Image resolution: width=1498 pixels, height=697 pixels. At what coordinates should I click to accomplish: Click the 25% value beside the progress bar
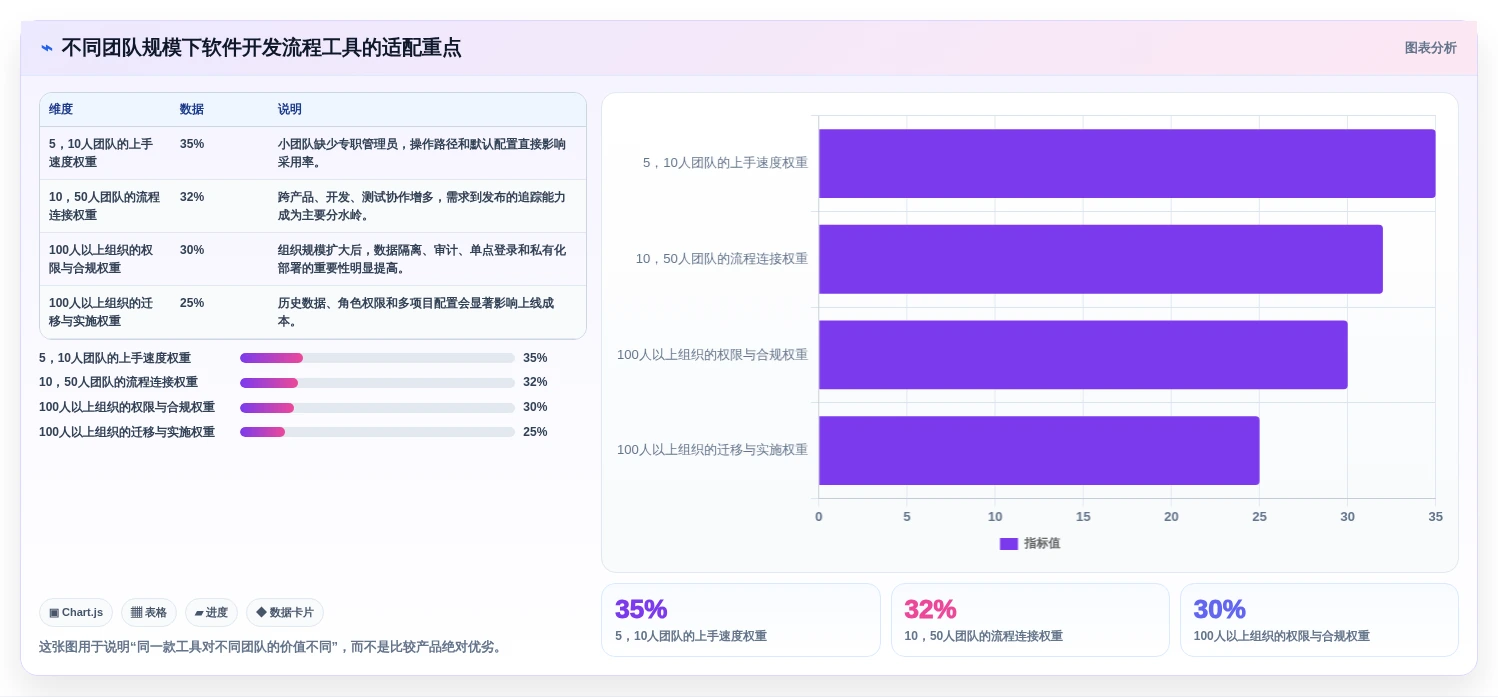coord(535,432)
